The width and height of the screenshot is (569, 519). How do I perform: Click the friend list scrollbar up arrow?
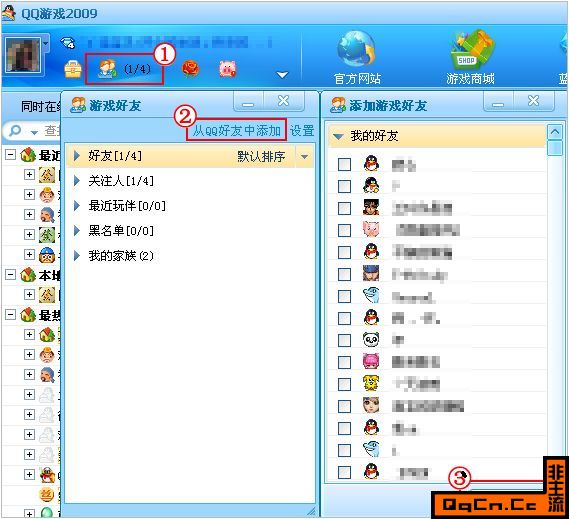tap(555, 132)
